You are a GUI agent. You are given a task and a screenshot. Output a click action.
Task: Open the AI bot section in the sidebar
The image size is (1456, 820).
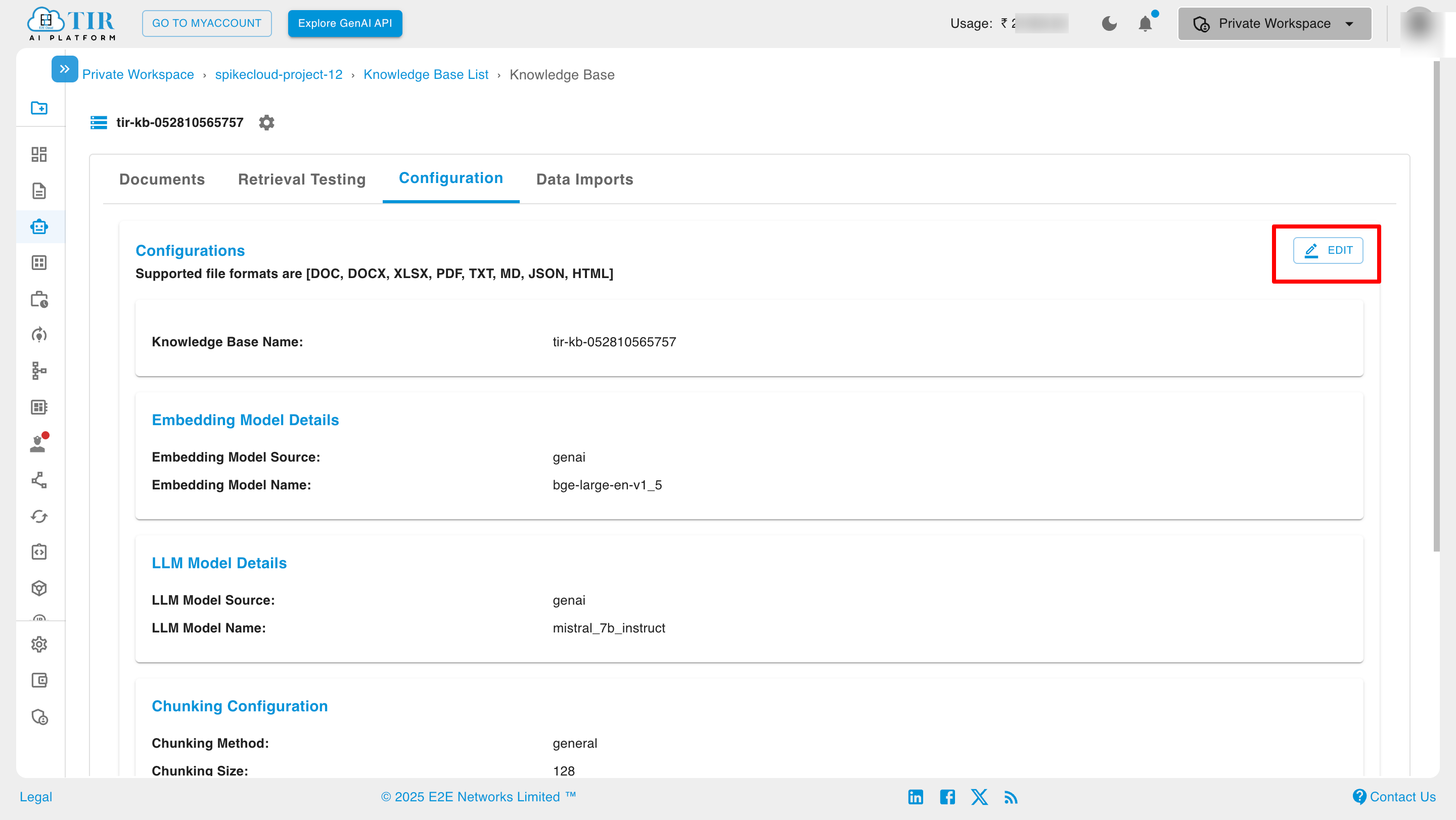click(x=39, y=226)
